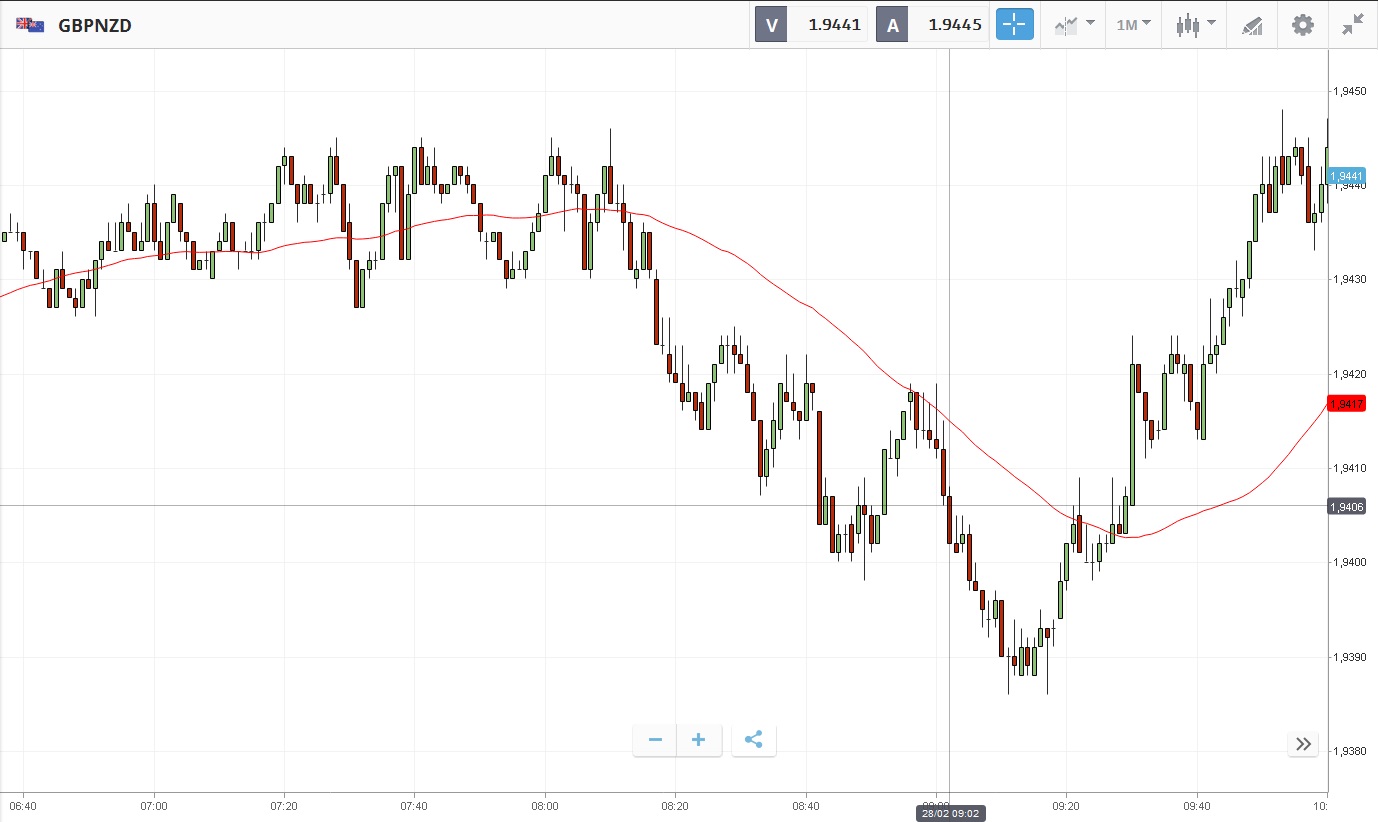Toggle the crosshair cursor tool
The width and height of the screenshot is (1378, 822).
click(1014, 25)
